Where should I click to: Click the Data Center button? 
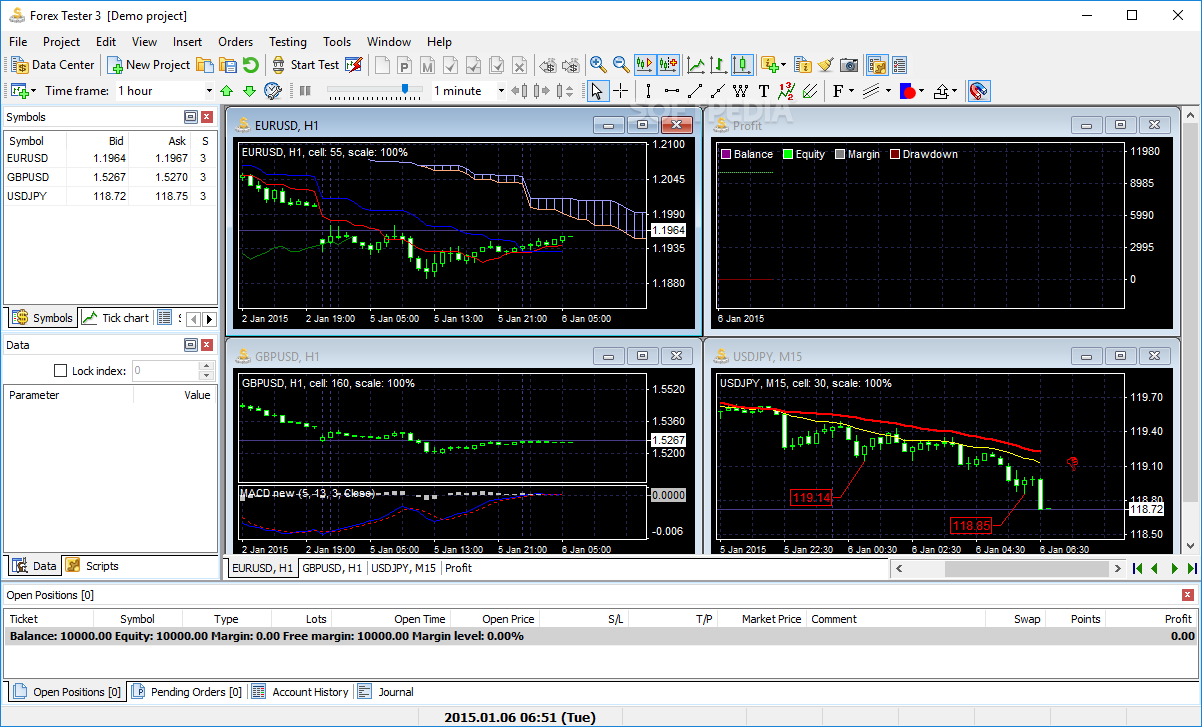pos(54,65)
